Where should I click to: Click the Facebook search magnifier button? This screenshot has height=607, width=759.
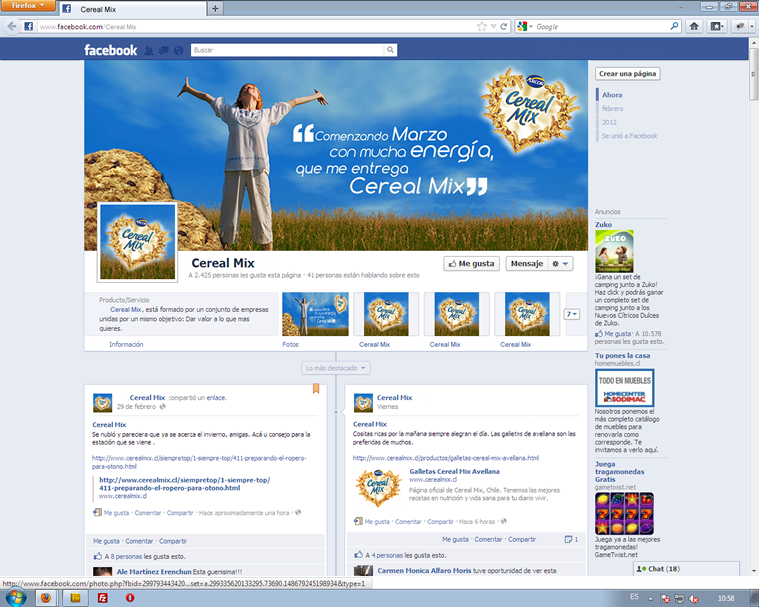[x=390, y=50]
